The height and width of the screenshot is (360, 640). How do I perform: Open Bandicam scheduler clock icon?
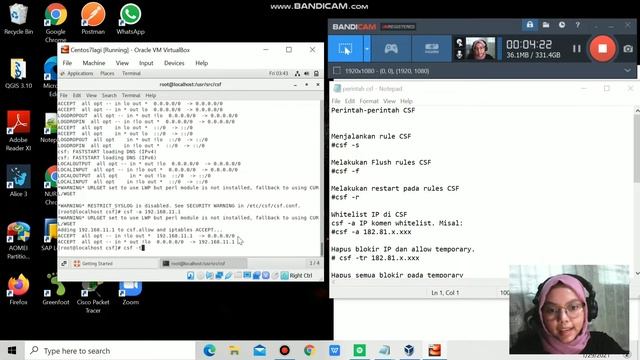click(562, 25)
